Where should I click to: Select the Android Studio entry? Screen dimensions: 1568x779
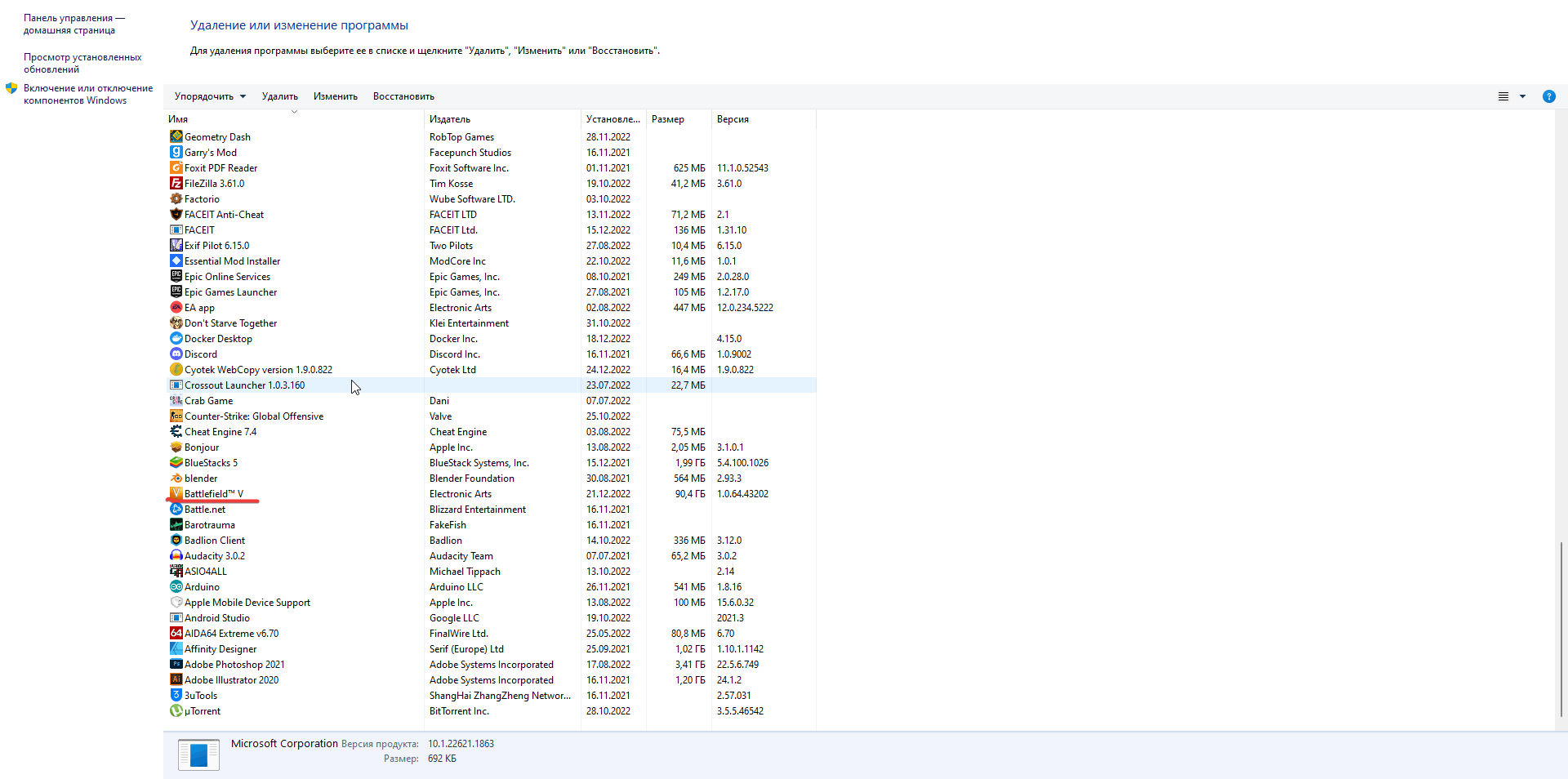217,618
